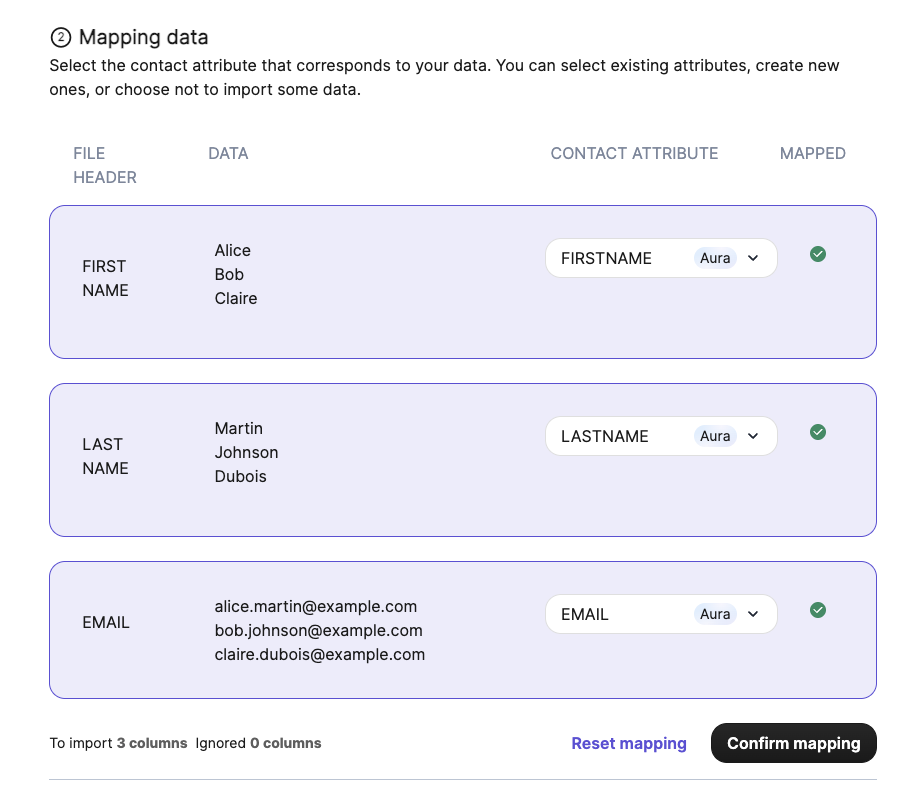Expand the FIRSTNAME attribute dropdown arrow
The height and width of the screenshot is (796, 924).
(754, 258)
